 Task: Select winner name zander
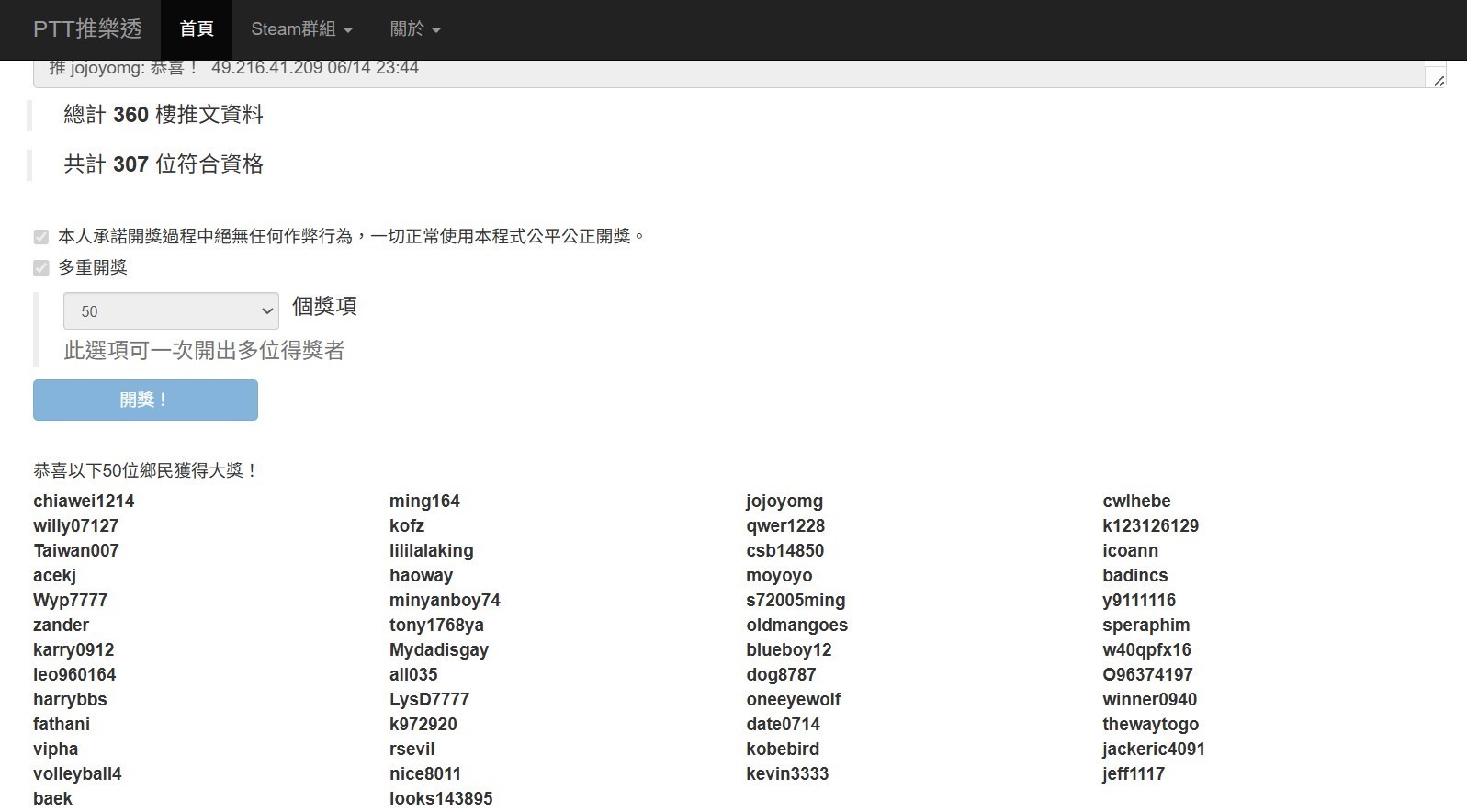[62, 626]
